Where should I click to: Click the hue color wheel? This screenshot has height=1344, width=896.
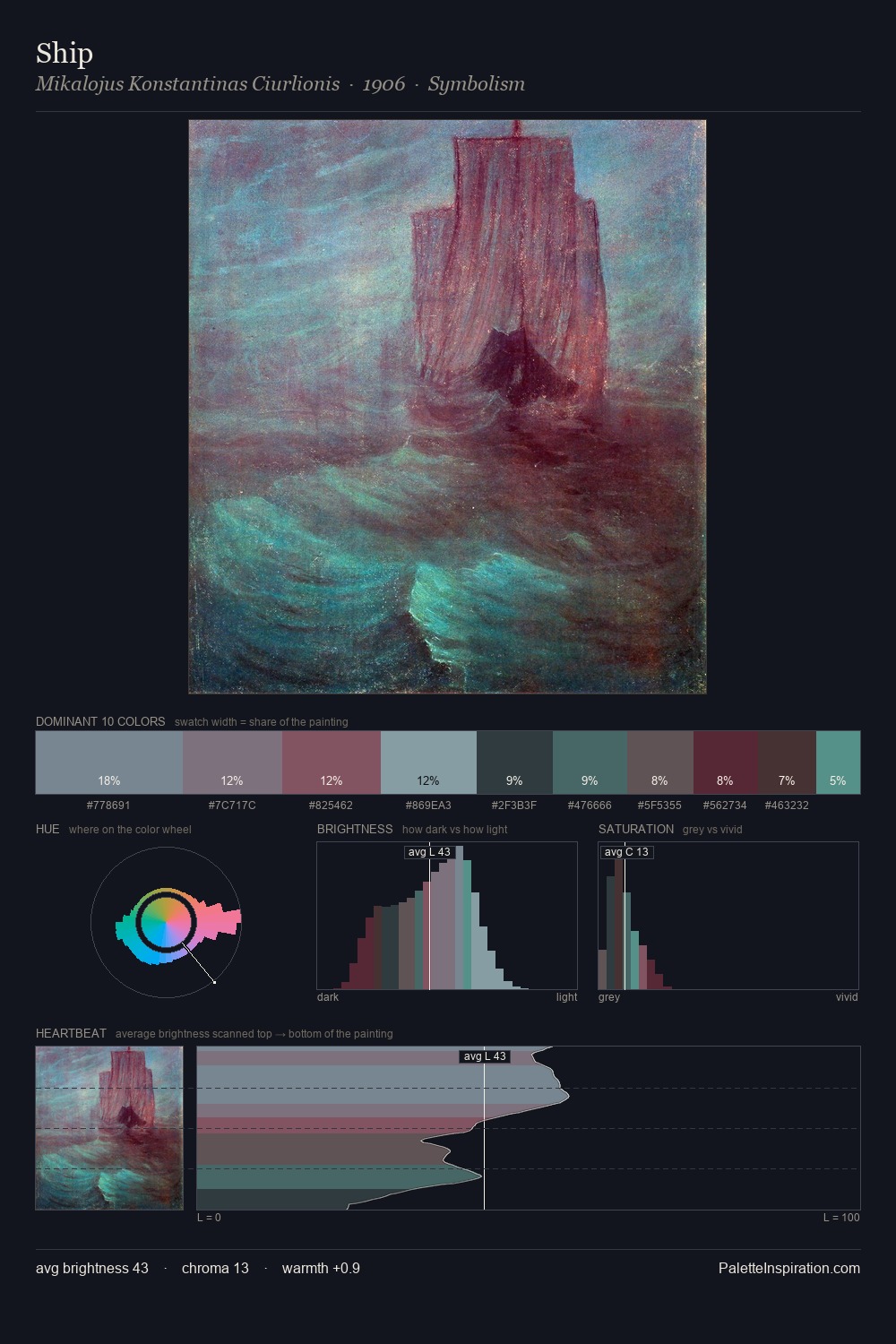tap(166, 922)
